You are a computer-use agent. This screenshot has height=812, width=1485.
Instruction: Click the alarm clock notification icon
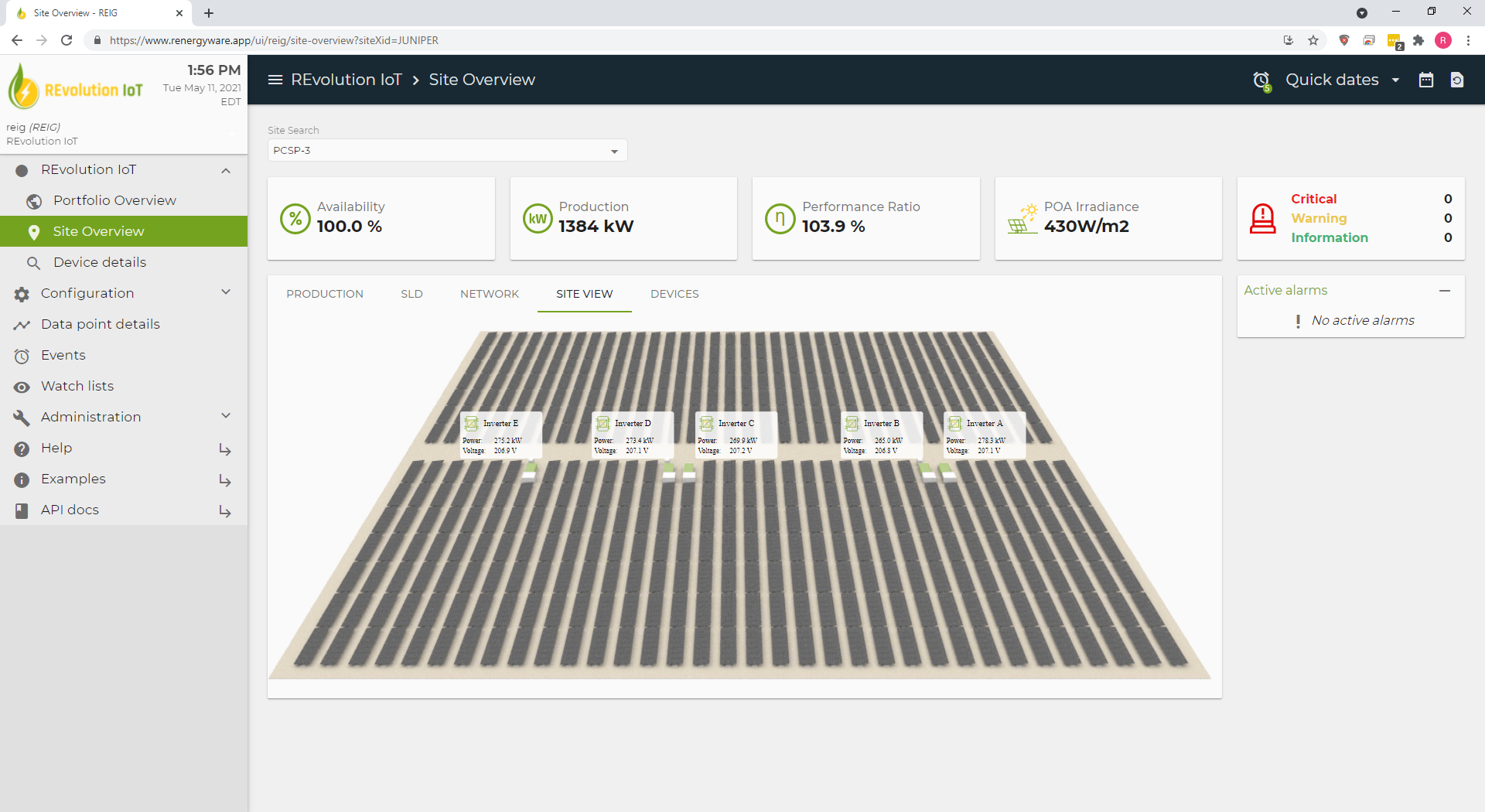click(x=1261, y=80)
